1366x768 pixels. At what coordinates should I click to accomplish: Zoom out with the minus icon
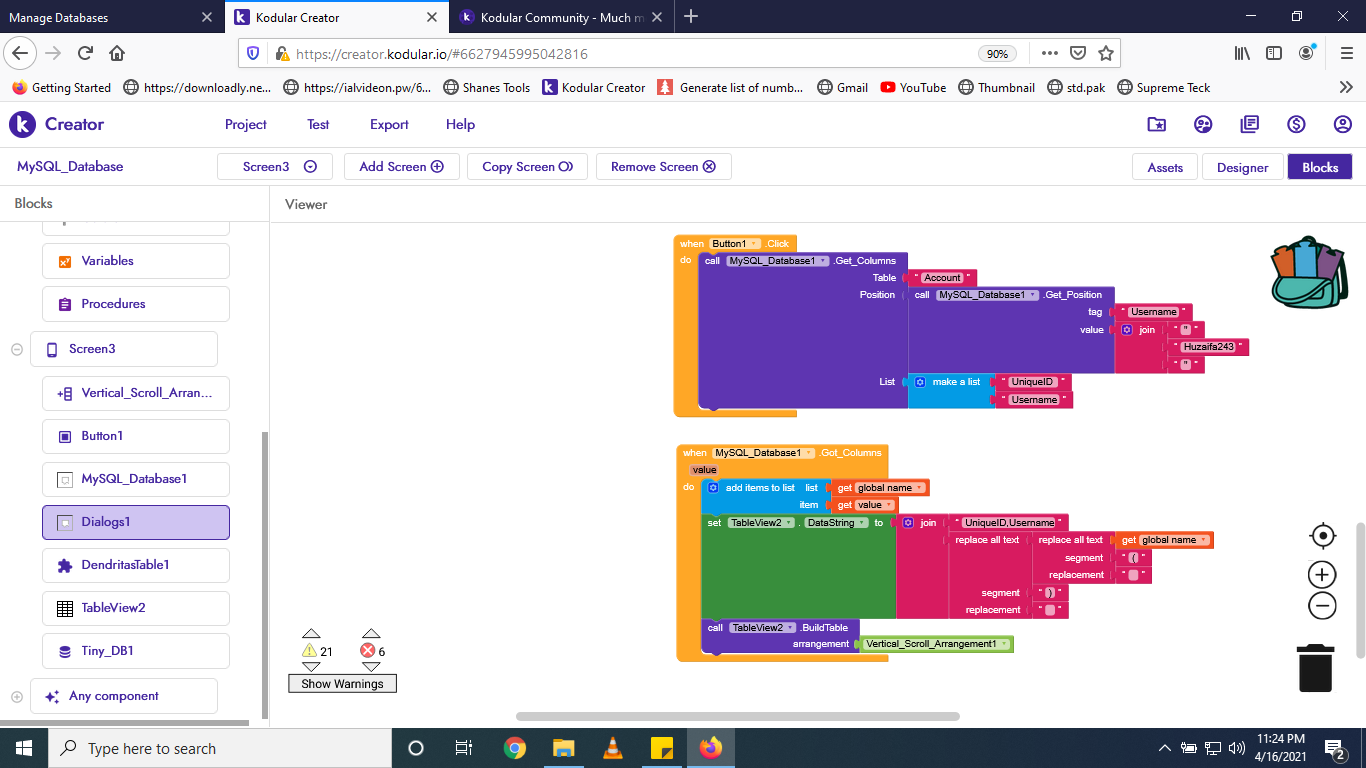1322,606
